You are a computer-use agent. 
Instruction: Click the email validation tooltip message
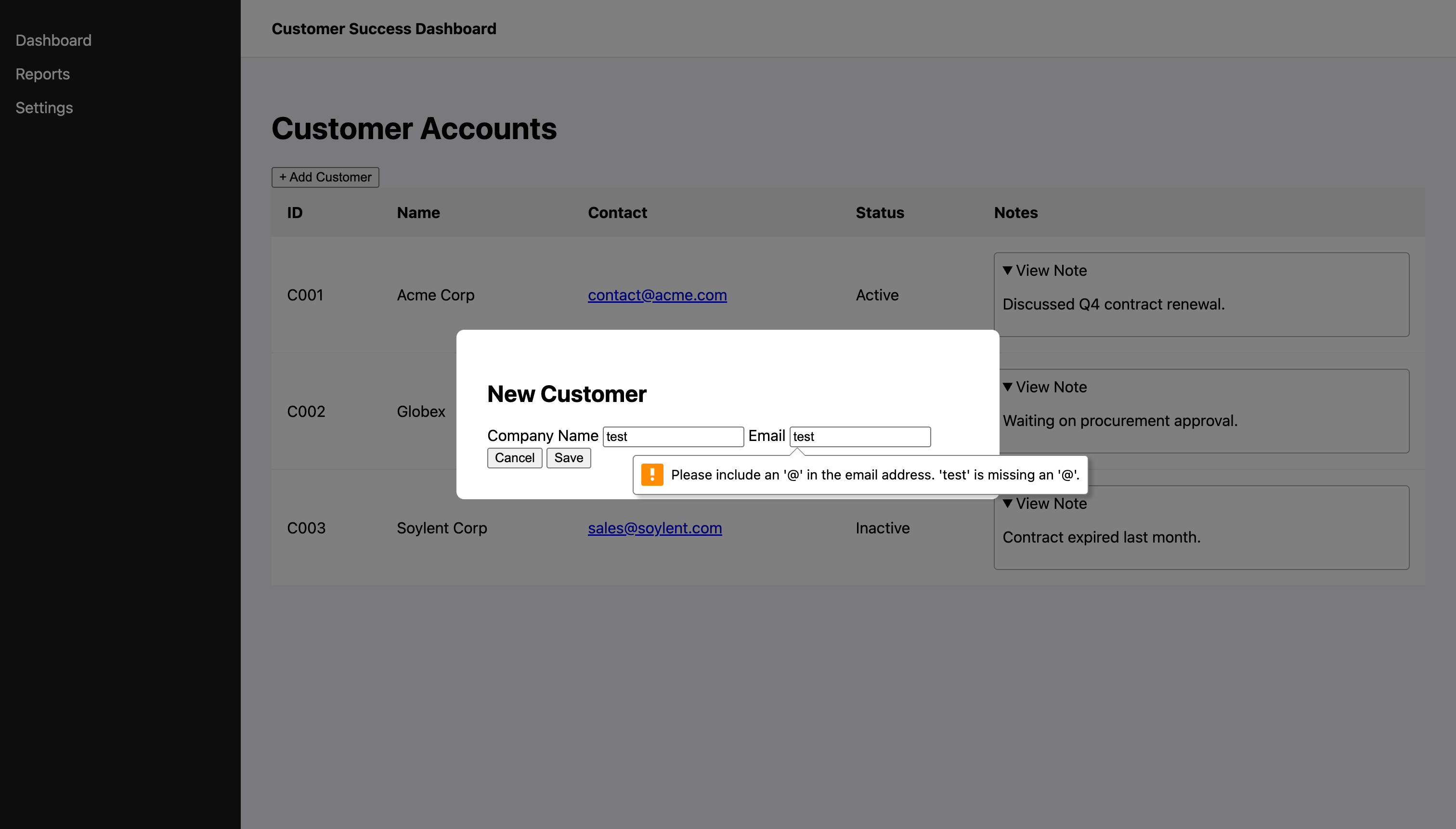pyautogui.click(x=875, y=475)
